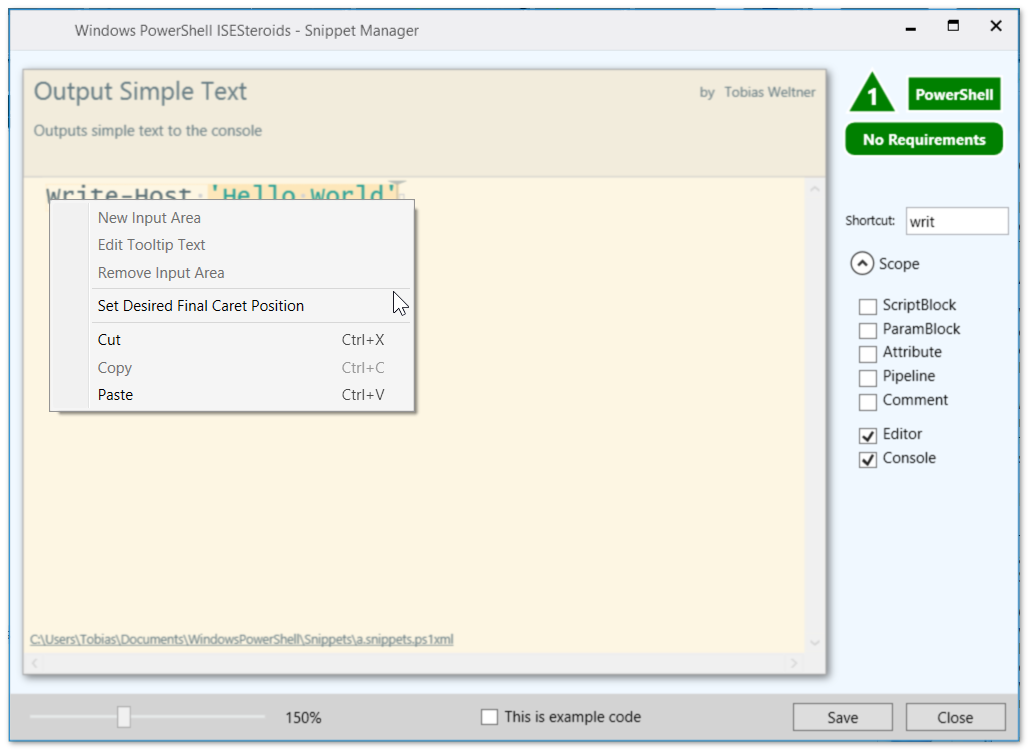Collapse the Scope section chevron
Viewport: 1028px width, 750px height.
(861, 264)
